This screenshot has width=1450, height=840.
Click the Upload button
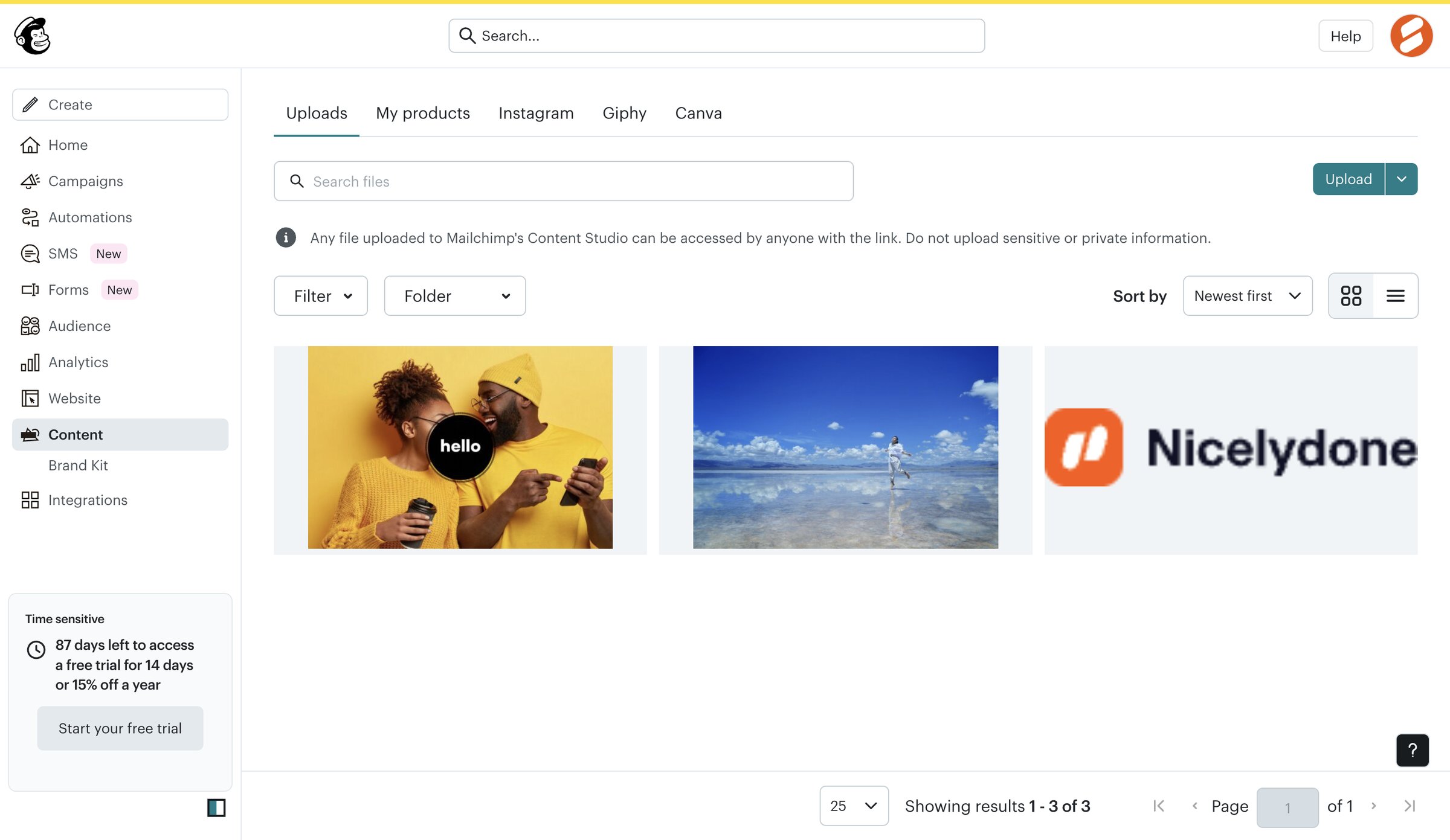click(x=1348, y=179)
